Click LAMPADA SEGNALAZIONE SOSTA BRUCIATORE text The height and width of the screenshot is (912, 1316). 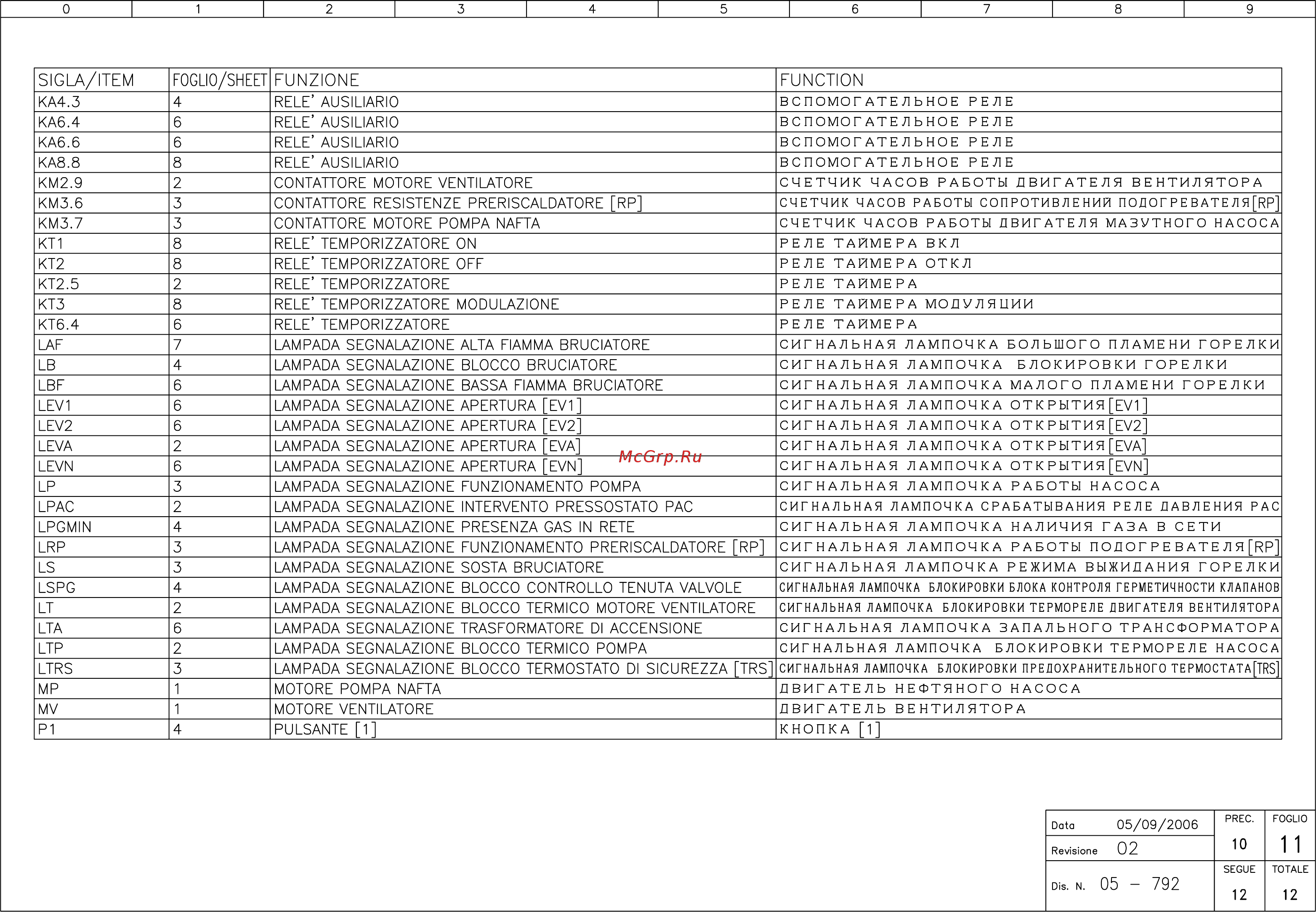pyautogui.click(x=439, y=568)
